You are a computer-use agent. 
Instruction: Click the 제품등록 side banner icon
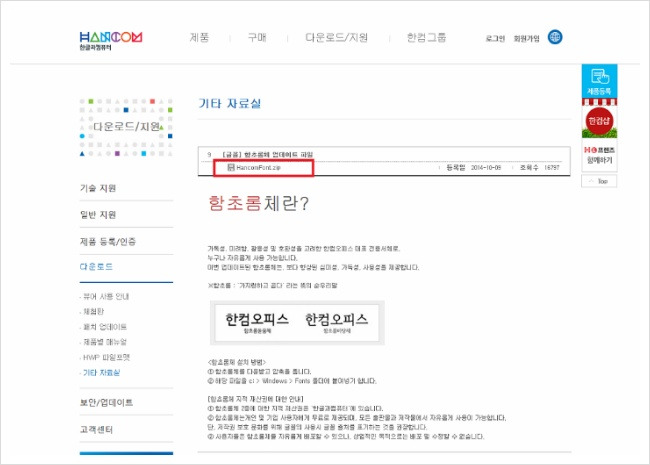(599, 81)
